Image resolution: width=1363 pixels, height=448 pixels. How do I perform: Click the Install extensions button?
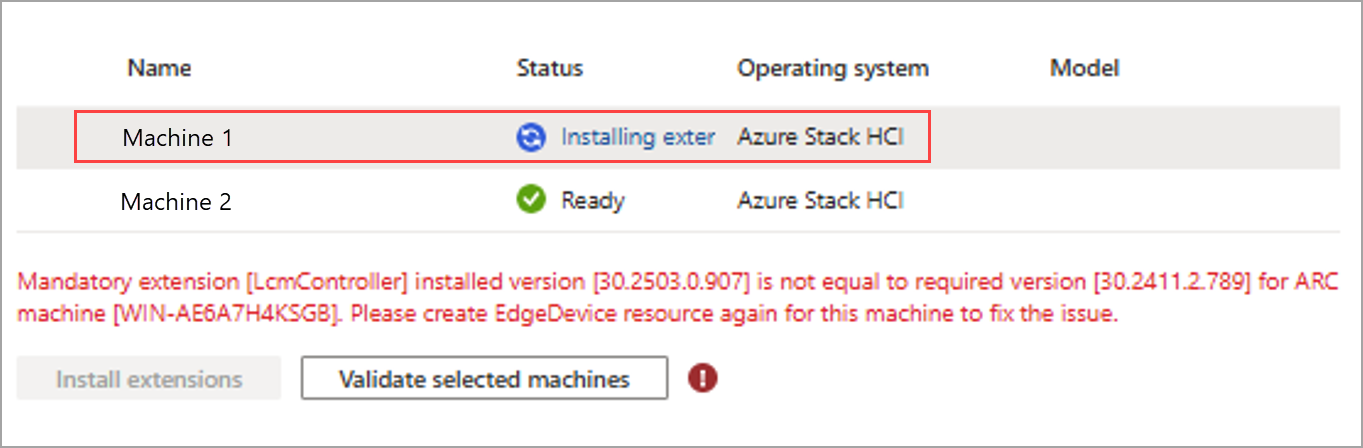(149, 380)
